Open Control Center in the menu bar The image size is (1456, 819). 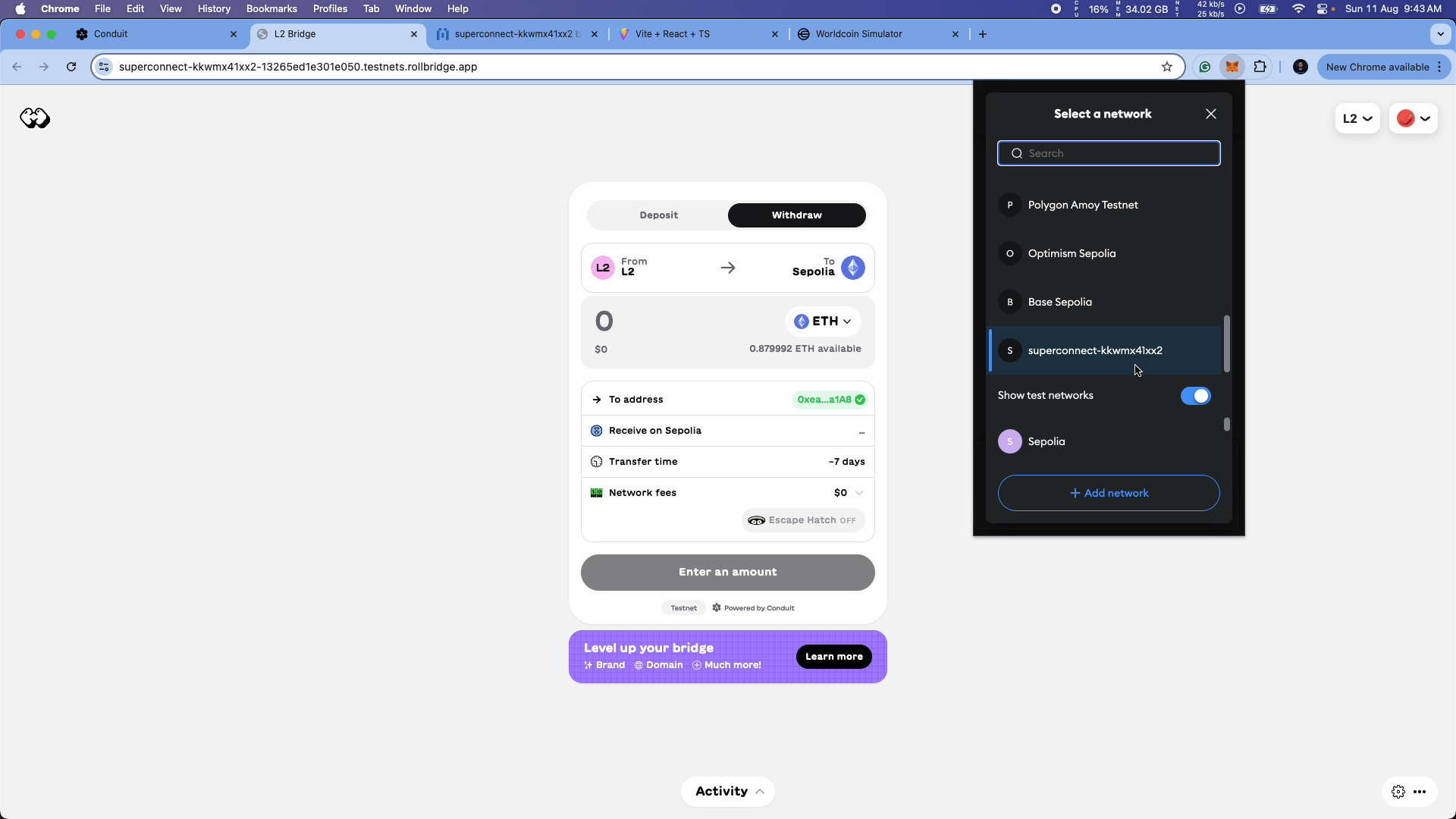tap(1323, 9)
